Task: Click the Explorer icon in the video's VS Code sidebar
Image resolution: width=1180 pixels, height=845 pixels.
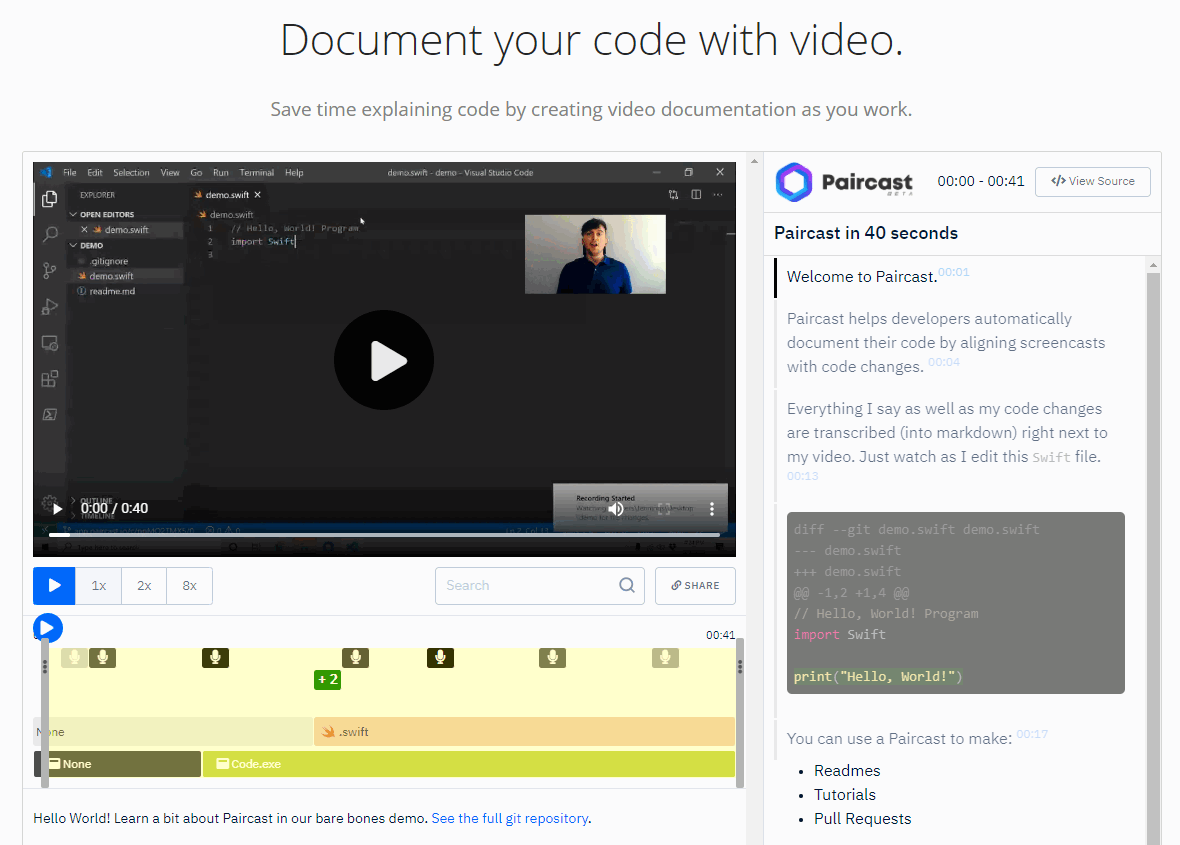Action: [x=50, y=199]
